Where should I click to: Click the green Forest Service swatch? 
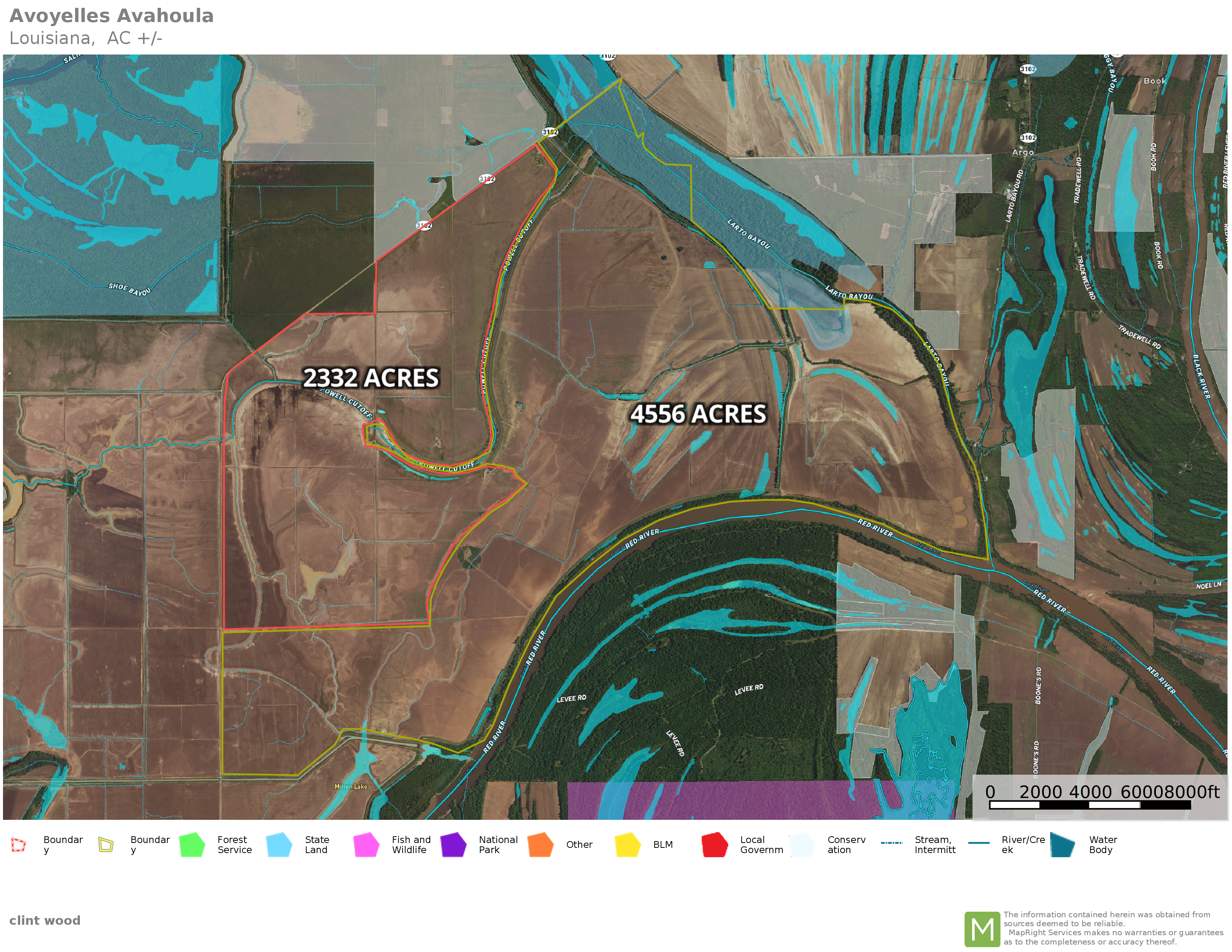pyautogui.click(x=192, y=845)
